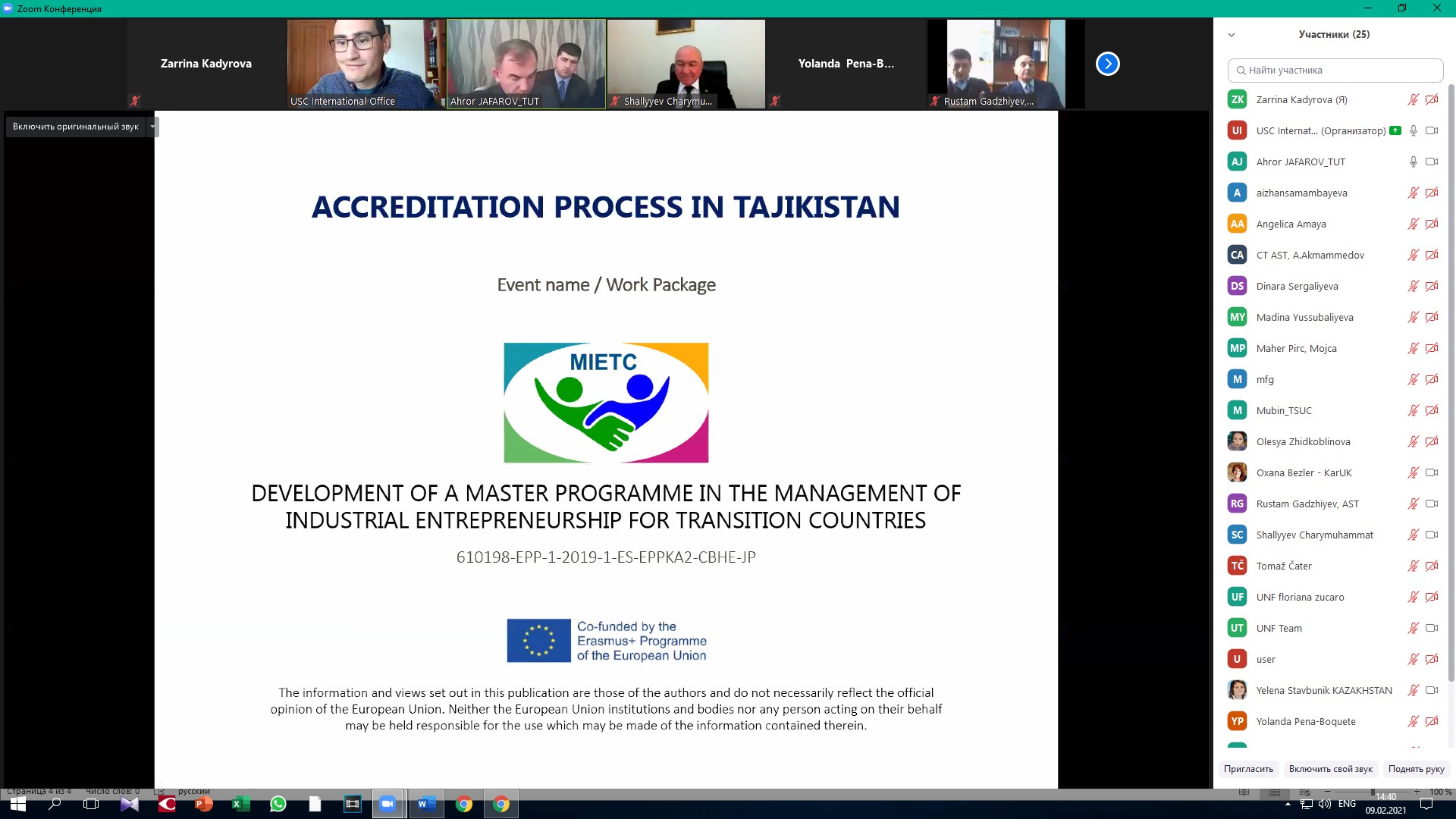1456x819 pixels.
Task: Show hidden system tray icons arrow
Action: [x=1288, y=804]
